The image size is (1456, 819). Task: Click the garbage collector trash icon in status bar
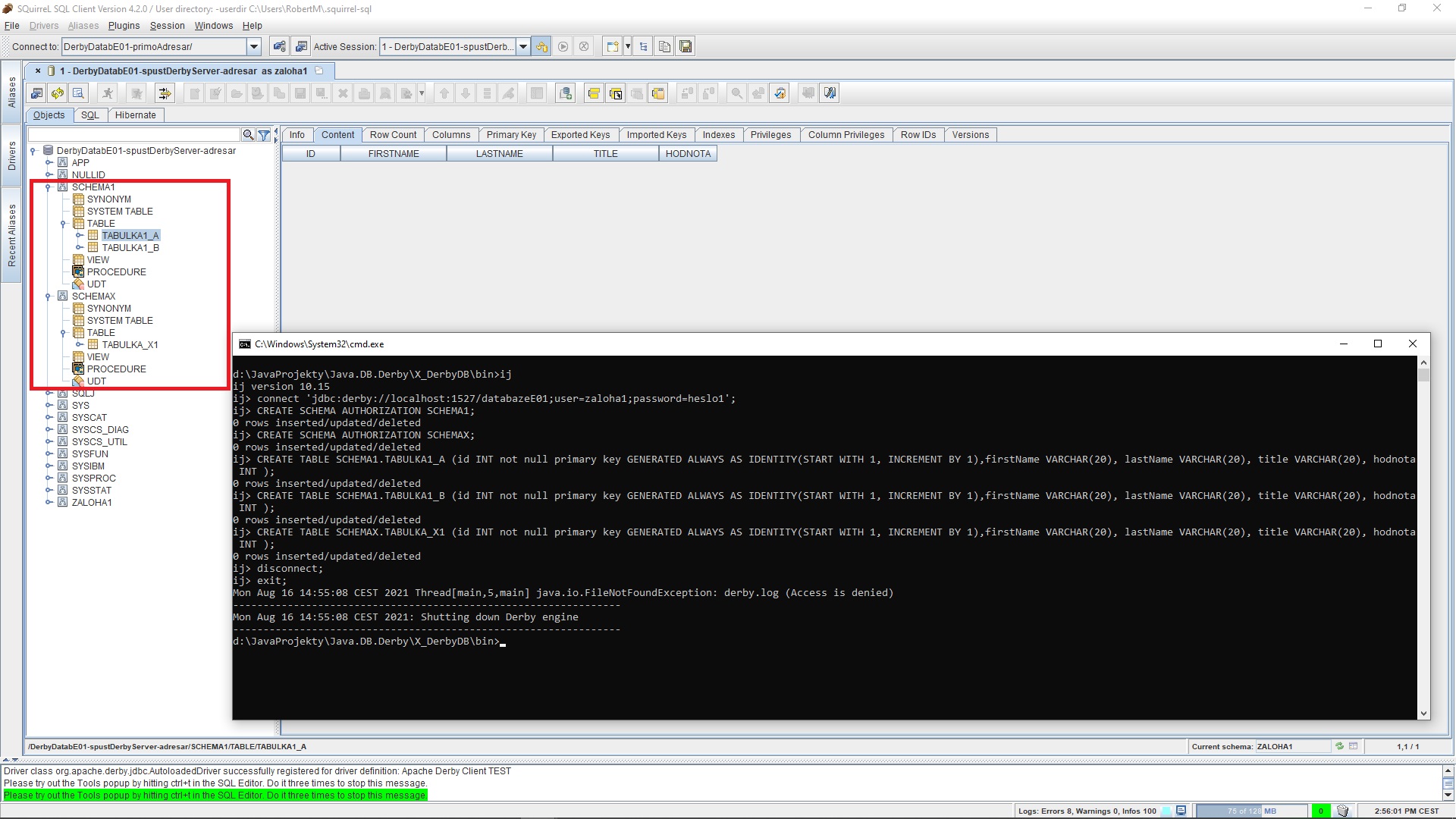[1342, 811]
